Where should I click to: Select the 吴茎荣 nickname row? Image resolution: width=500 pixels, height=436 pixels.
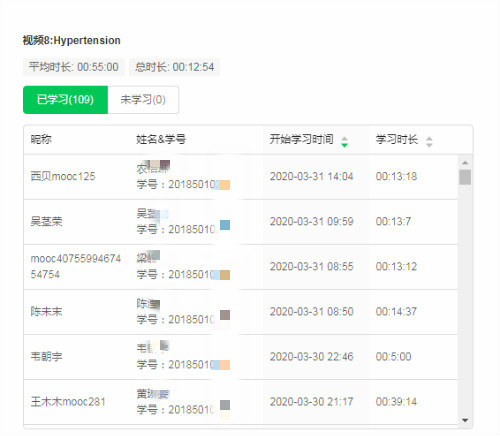[x=46, y=221]
